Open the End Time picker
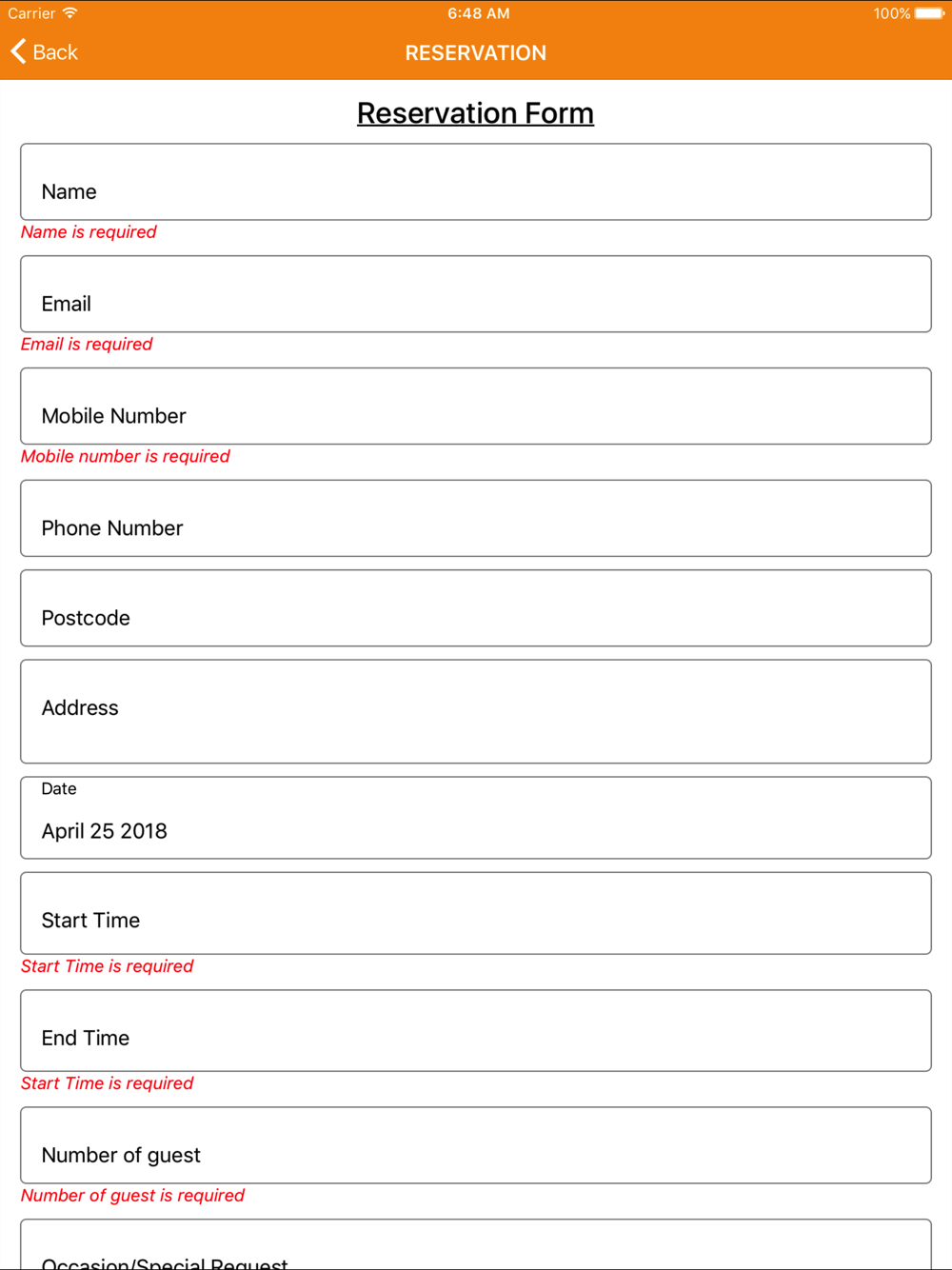 pyautogui.click(x=476, y=1030)
